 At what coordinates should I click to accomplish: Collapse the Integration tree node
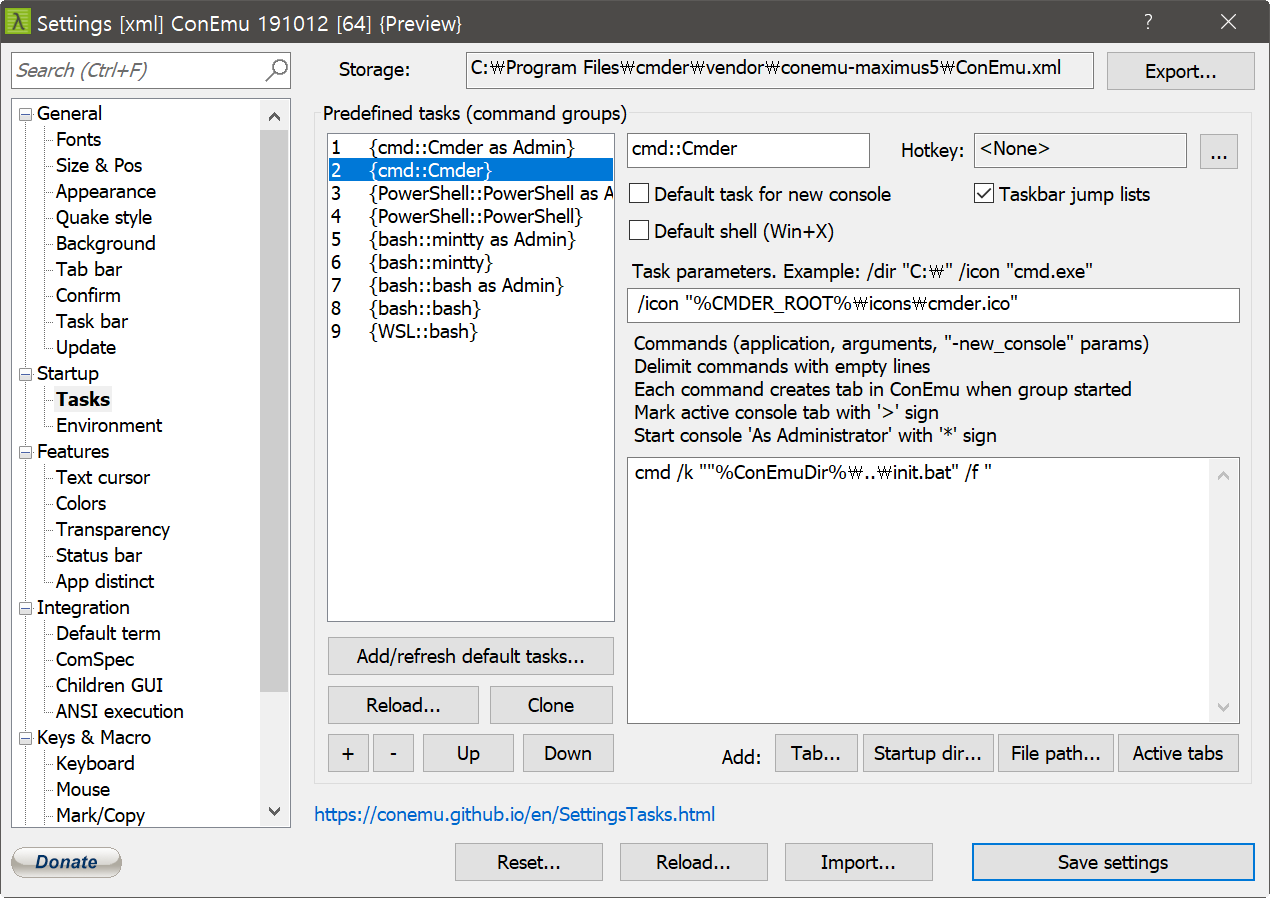25,608
